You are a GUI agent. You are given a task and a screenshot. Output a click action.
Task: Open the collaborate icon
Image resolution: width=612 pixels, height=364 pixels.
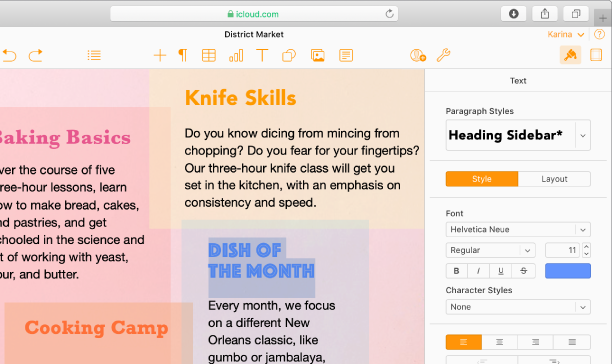click(418, 56)
